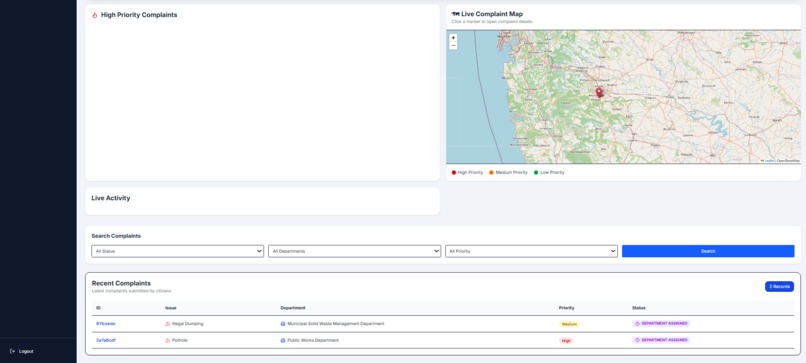This screenshot has width=806, height=363.
Task: Click the flame icon beside High Priority Complaints
Action: 95,15
